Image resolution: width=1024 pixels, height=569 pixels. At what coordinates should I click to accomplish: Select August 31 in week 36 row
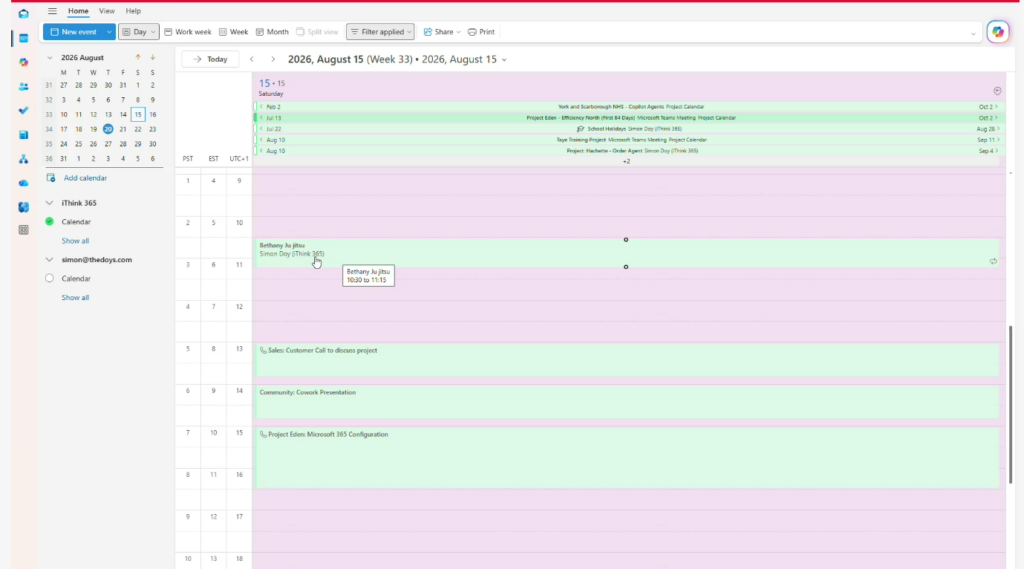63,159
